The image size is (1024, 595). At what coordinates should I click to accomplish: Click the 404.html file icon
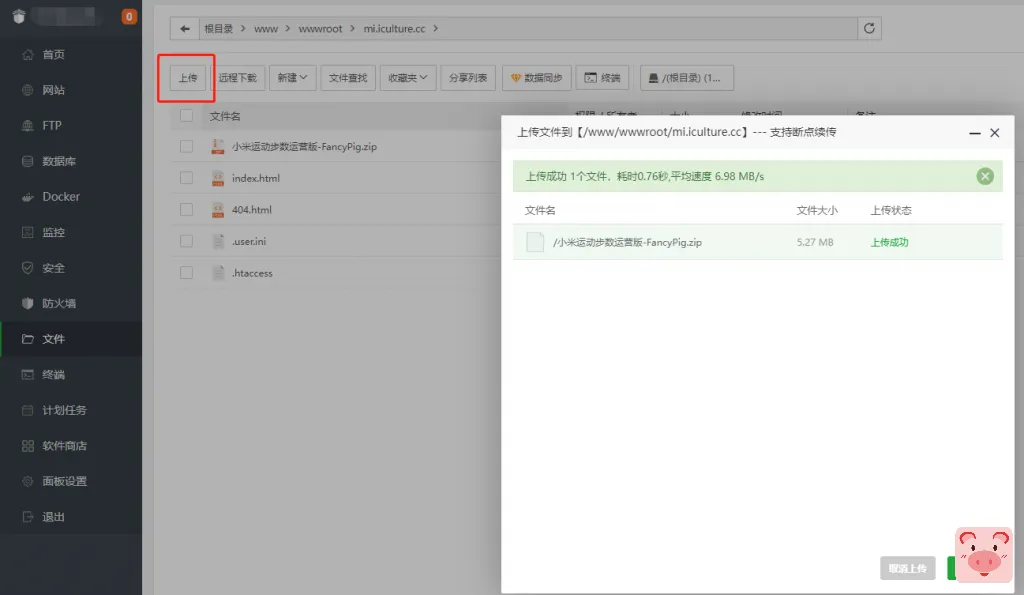click(x=218, y=210)
